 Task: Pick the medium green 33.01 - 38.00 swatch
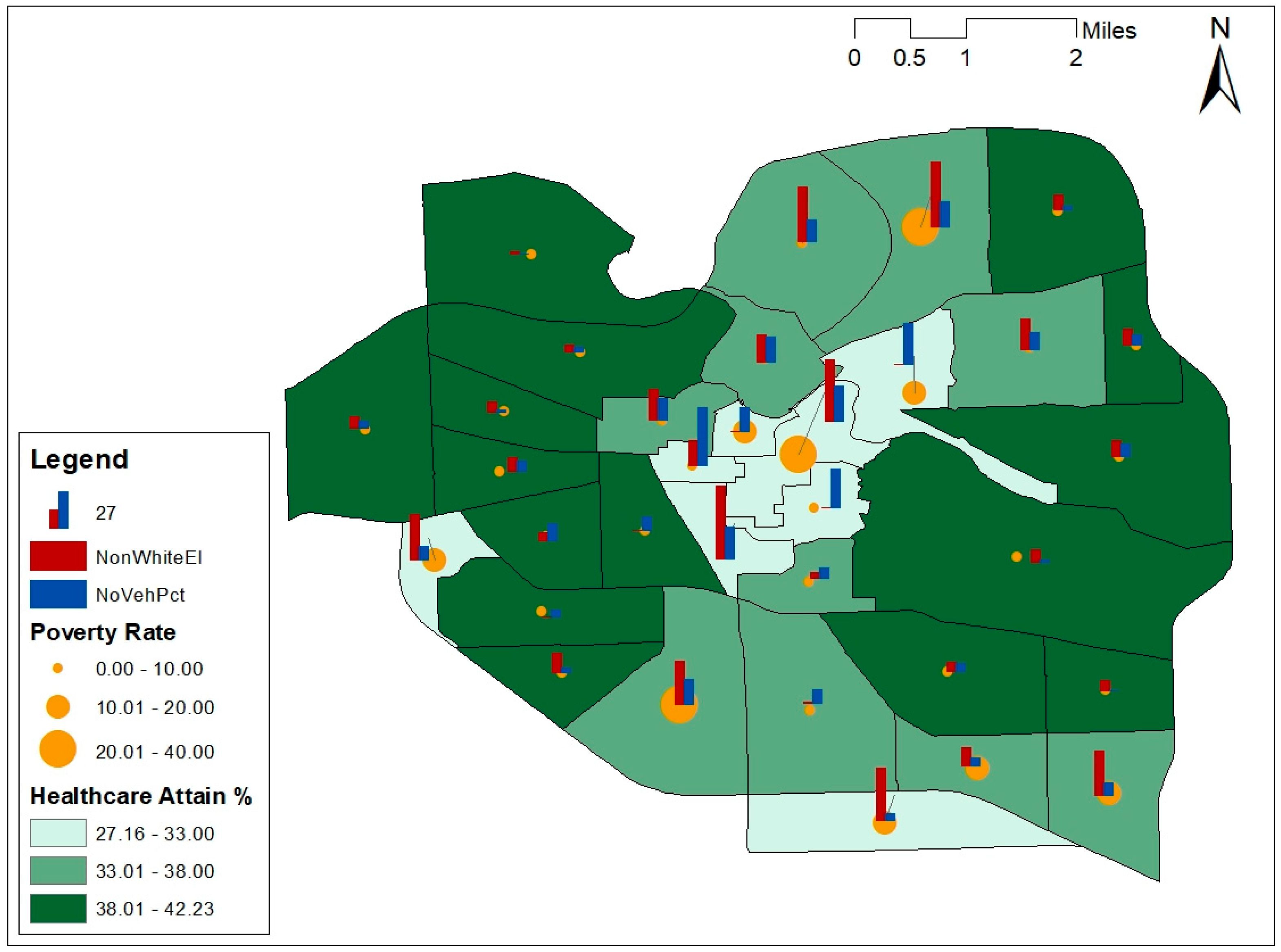coord(58,870)
